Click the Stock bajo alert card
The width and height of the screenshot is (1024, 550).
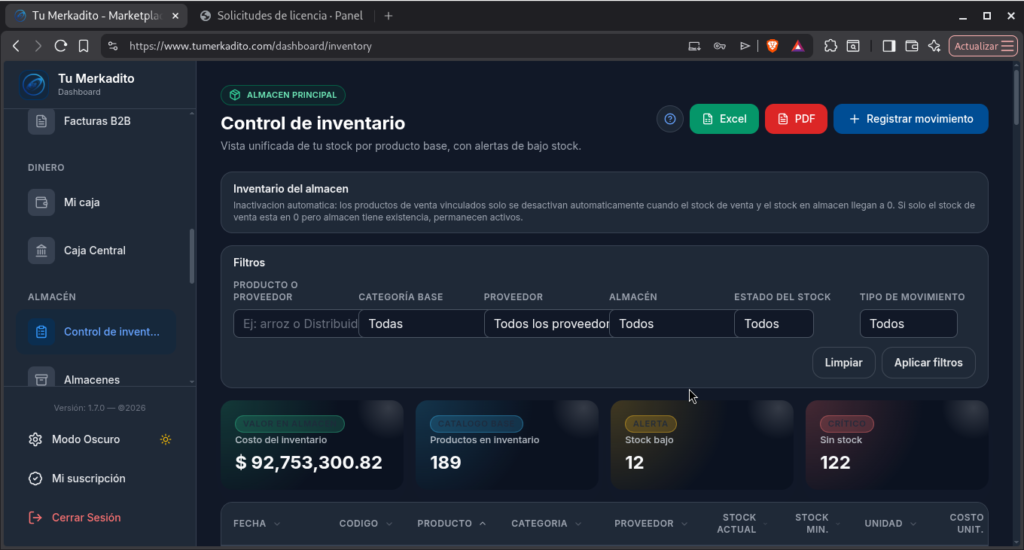701,445
